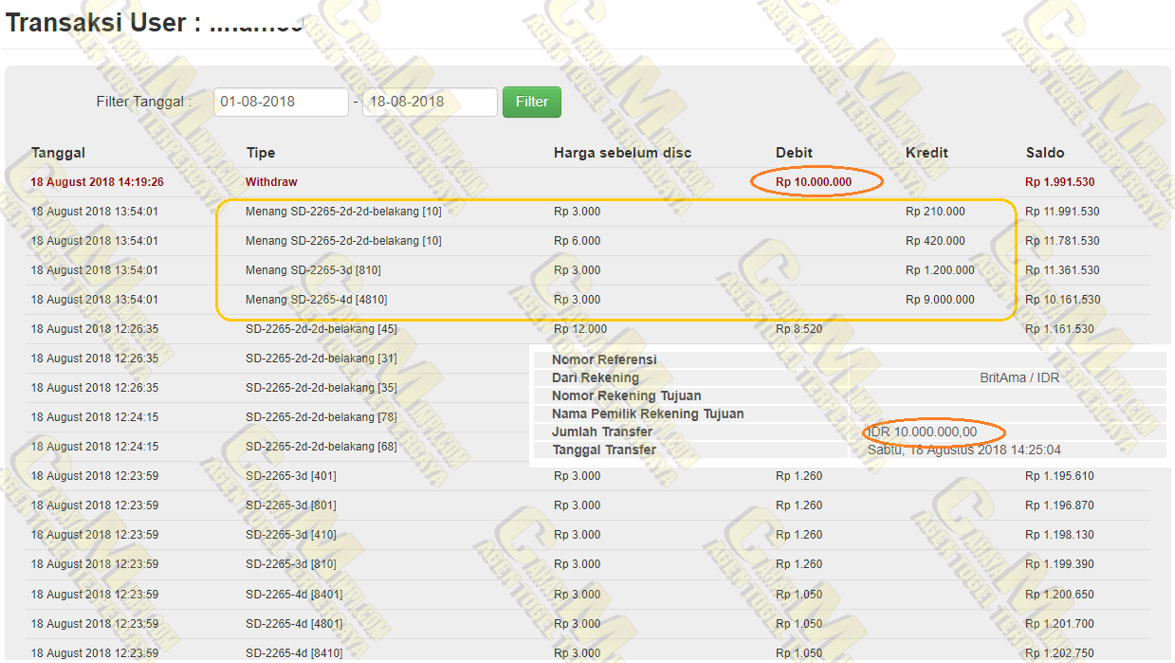Screen dimensions: 1175x663
Task: Click the green Filter button
Action: pos(531,102)
